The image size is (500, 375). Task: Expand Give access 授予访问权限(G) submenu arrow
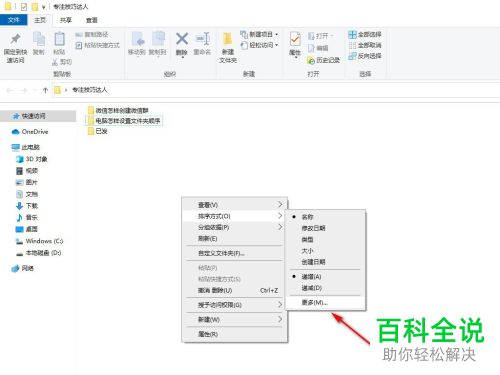(280, 304)
